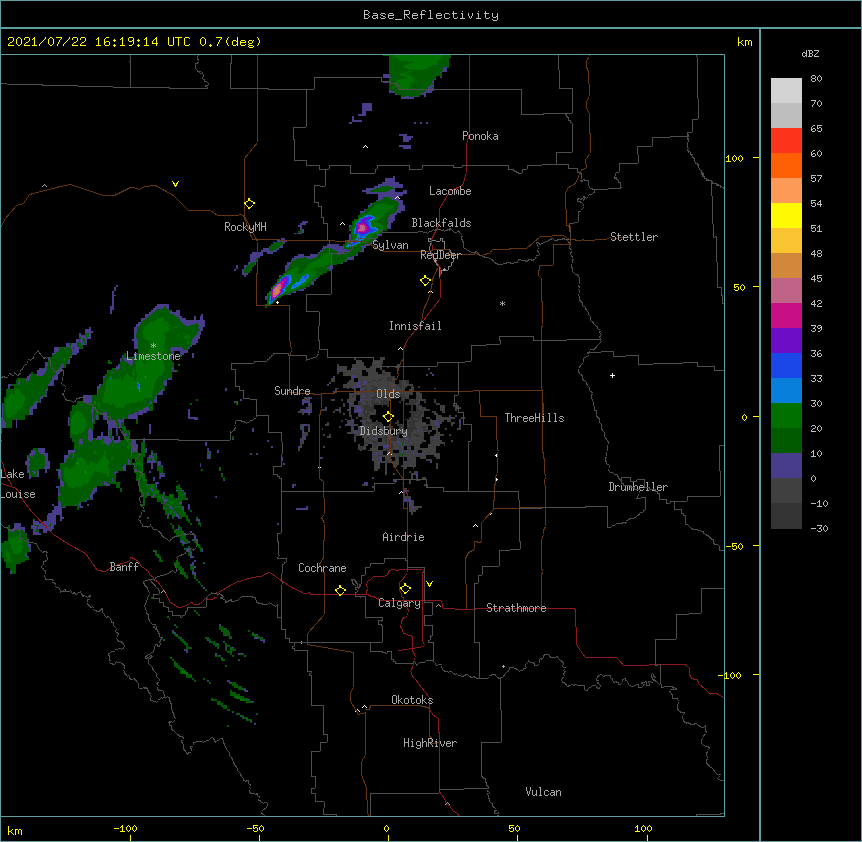Select the slate 10 dBZ legend swatch
The height and width of the screenshot is (842, 862).
coord(786,466)
